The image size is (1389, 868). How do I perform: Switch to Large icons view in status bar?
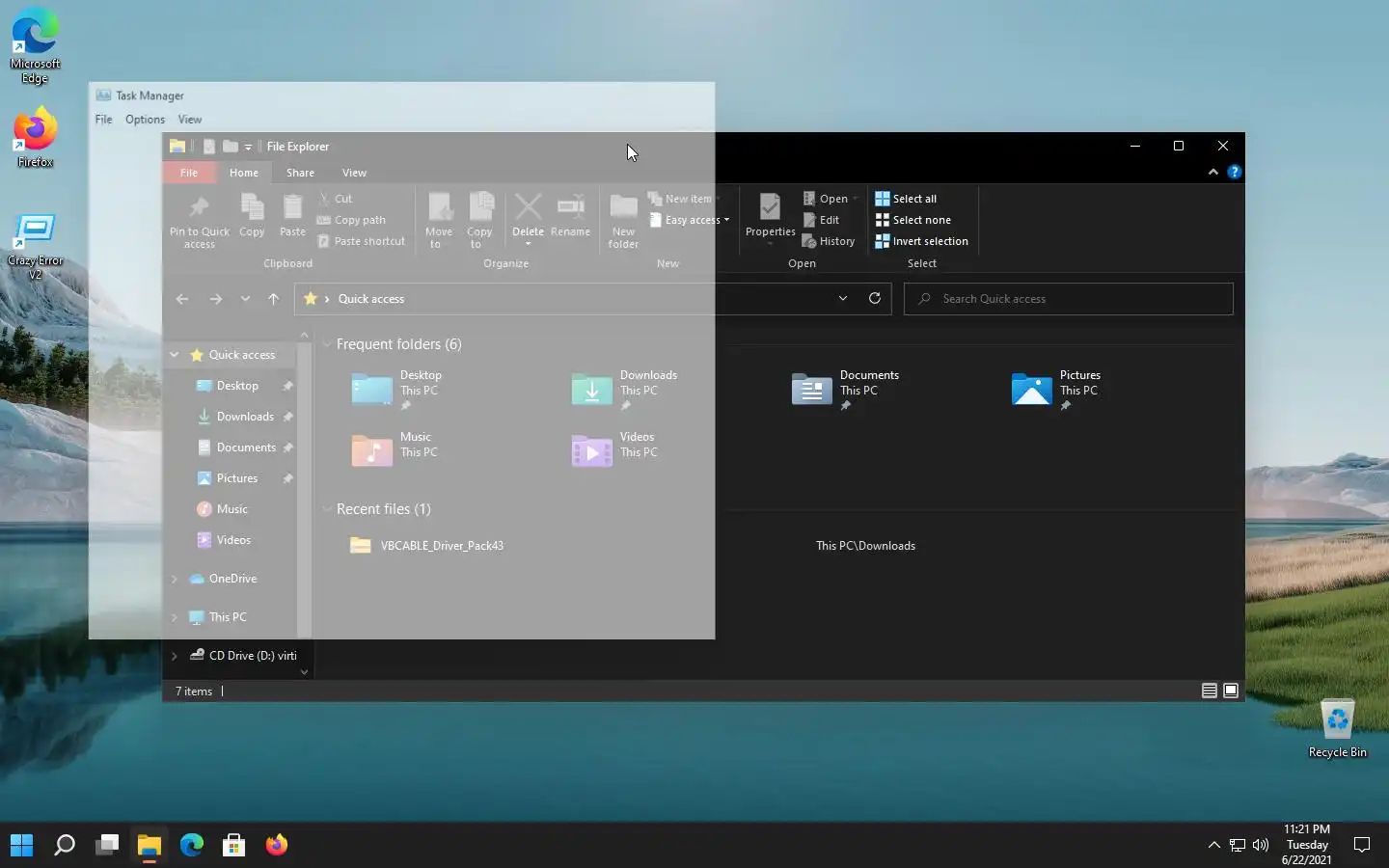[1231, 691]
